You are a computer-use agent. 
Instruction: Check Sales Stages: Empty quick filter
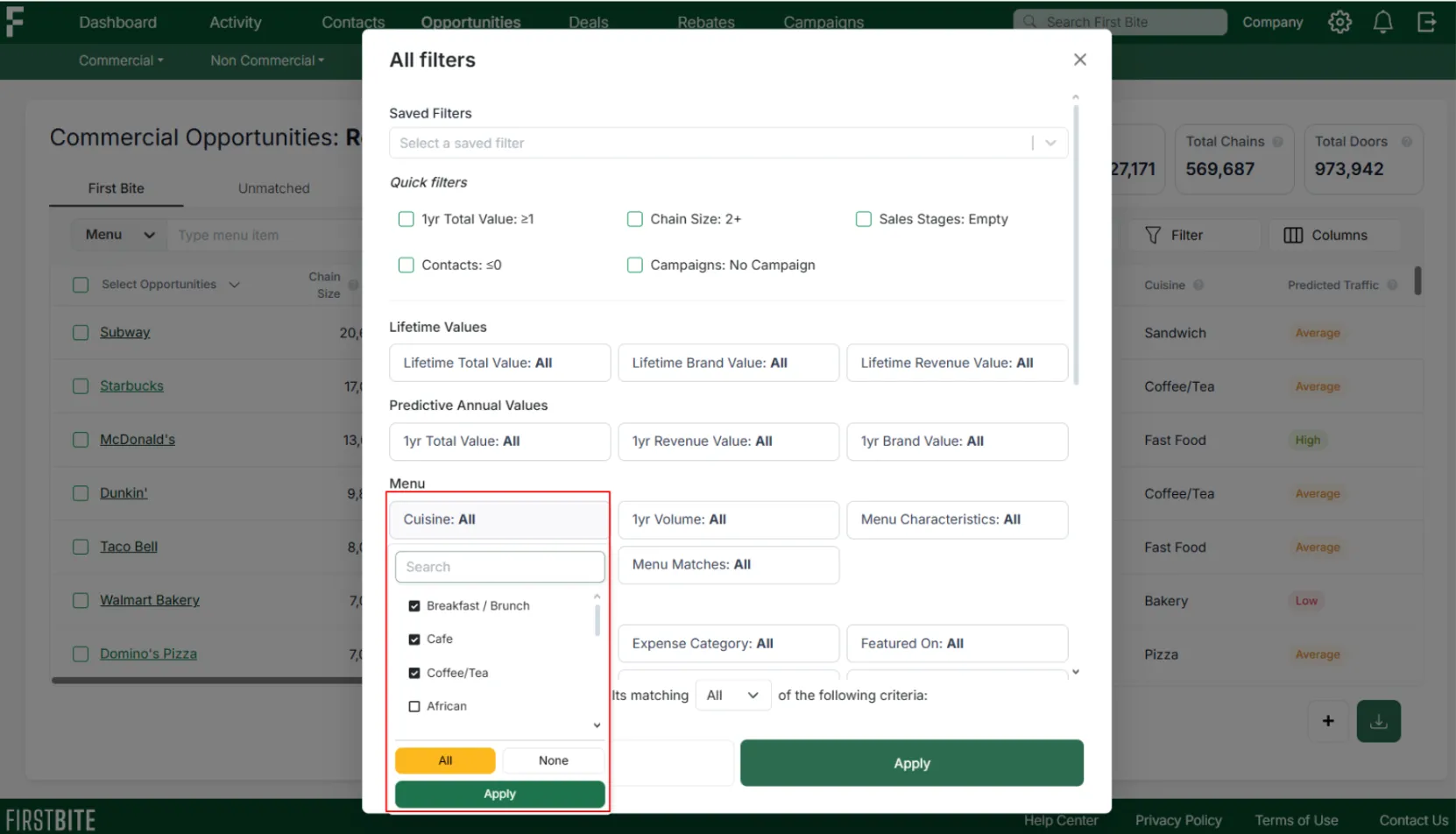(x=863, y=219)
